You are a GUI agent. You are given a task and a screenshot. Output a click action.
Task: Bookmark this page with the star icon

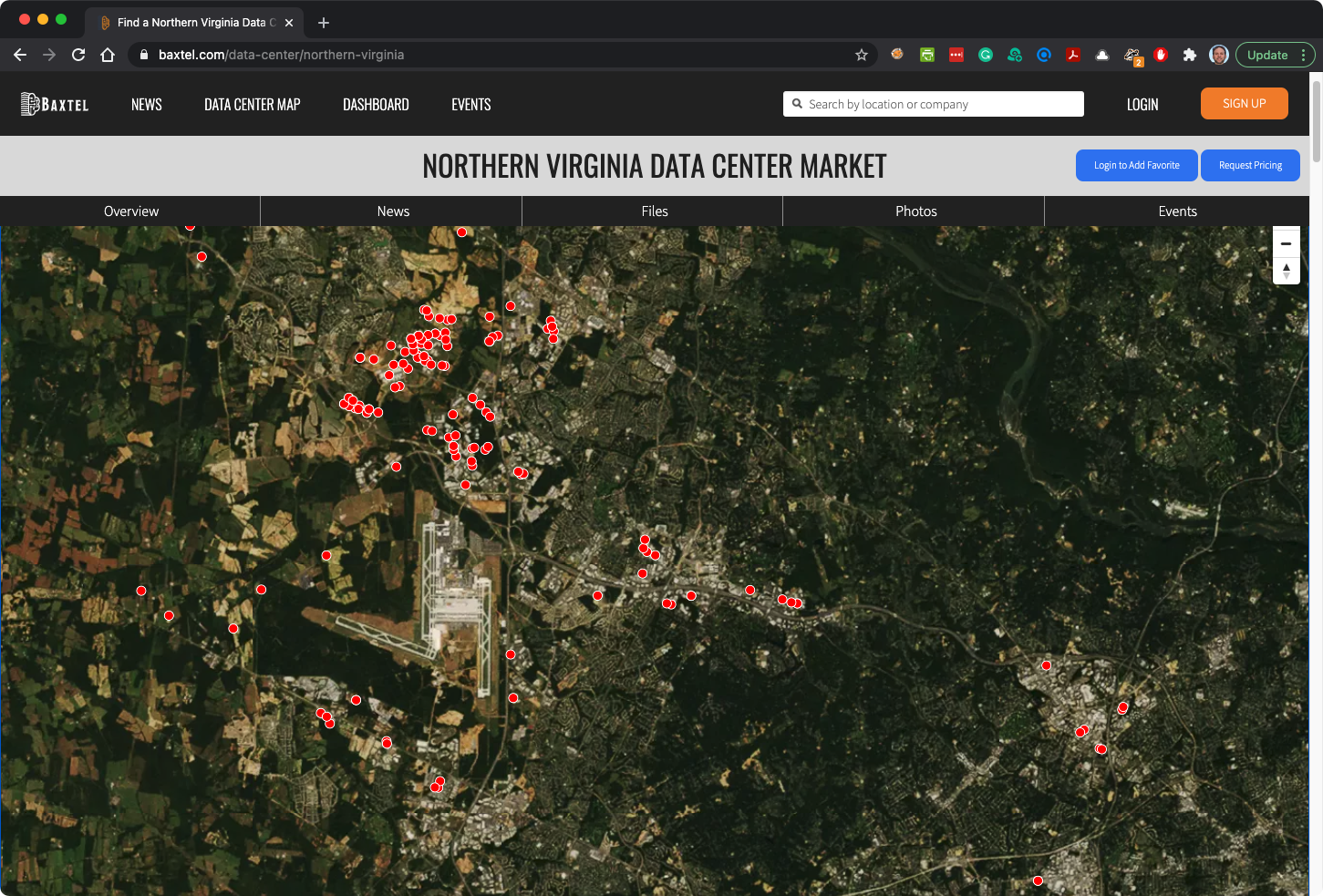[x=861, y=55]
